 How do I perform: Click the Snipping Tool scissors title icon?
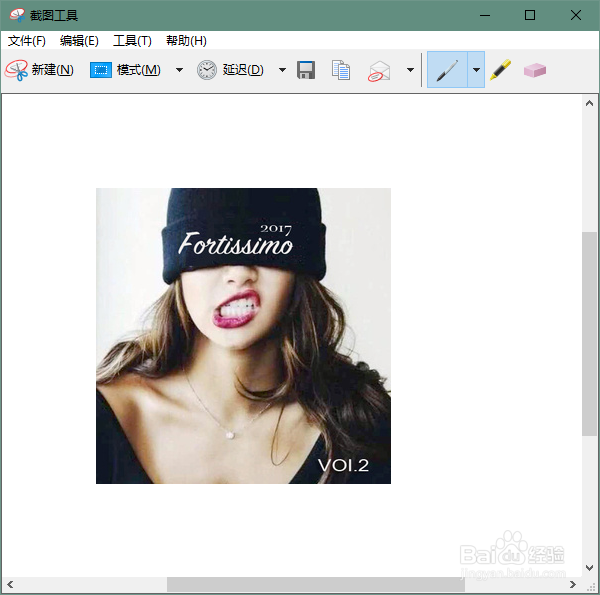[18, 15]
